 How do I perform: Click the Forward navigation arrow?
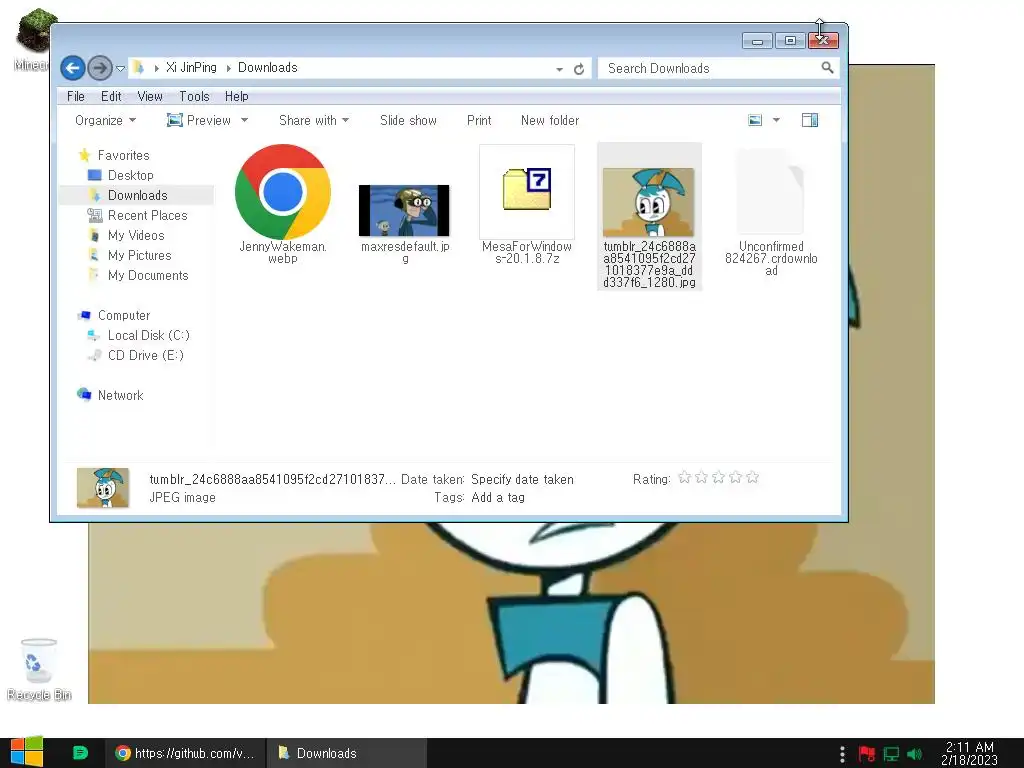[99, 68]
